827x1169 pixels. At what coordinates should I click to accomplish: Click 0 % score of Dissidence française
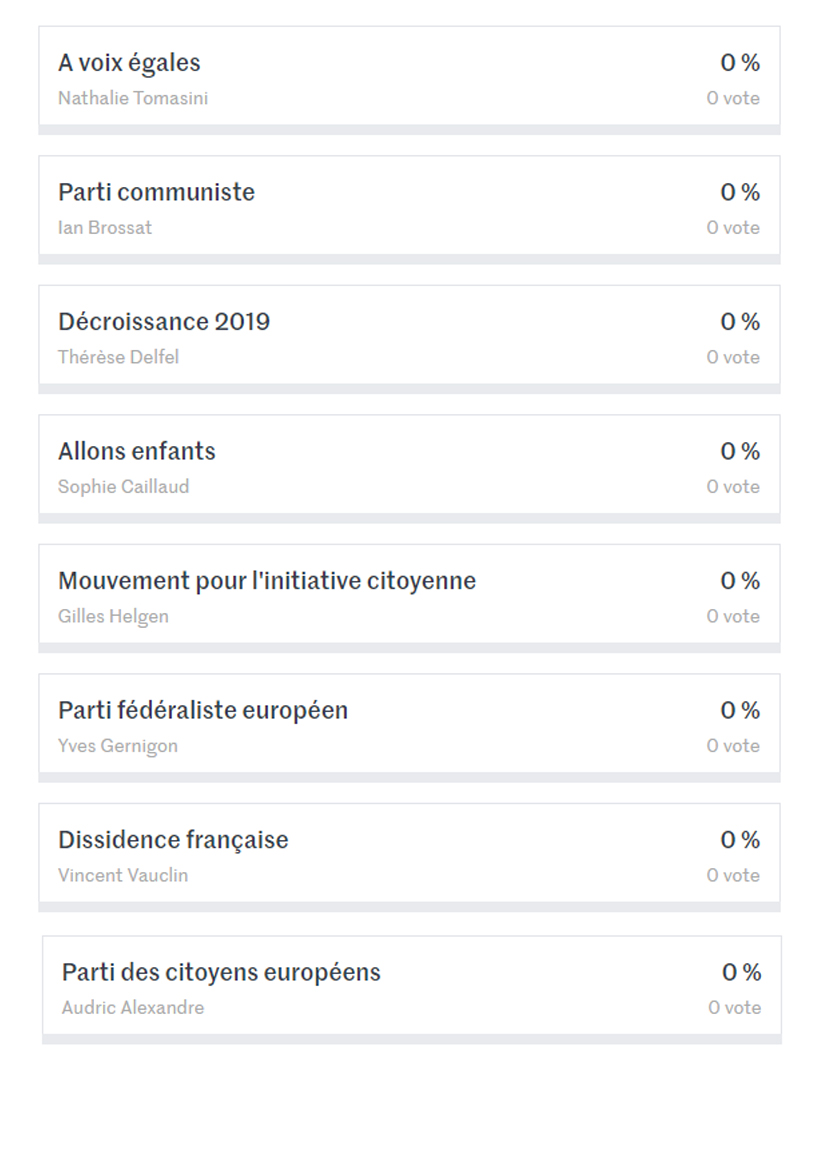click(x=740, y=840)
